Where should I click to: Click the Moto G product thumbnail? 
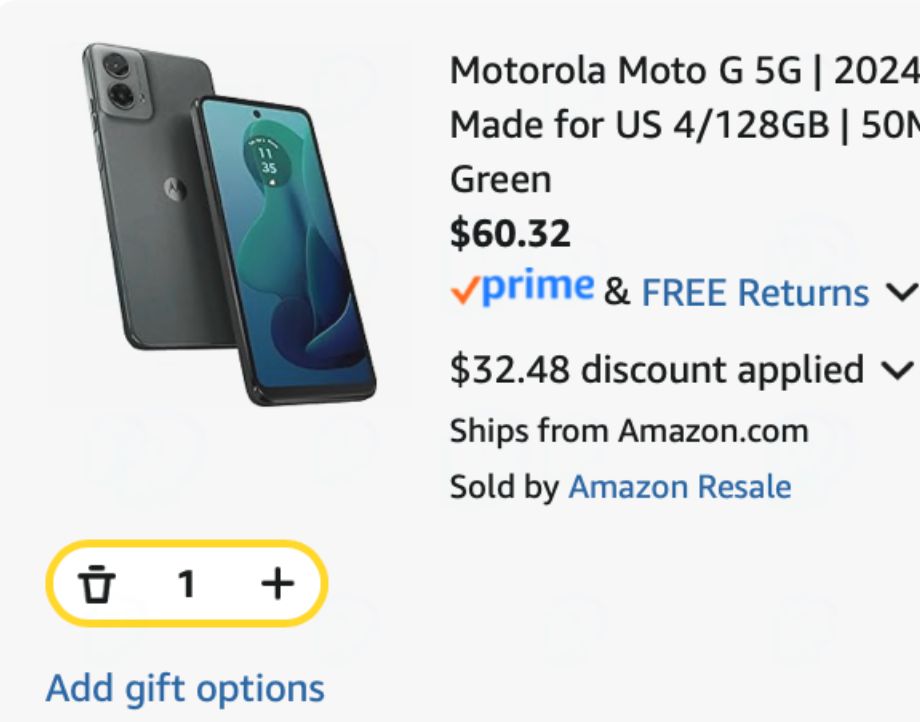[x=229, y=223]
